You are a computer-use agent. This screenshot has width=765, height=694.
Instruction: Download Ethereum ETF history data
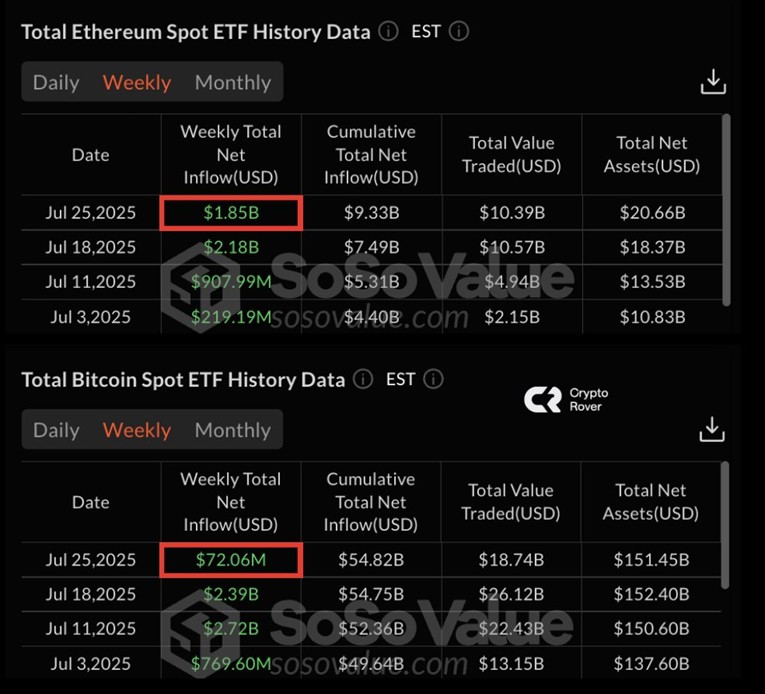(713, 82)
